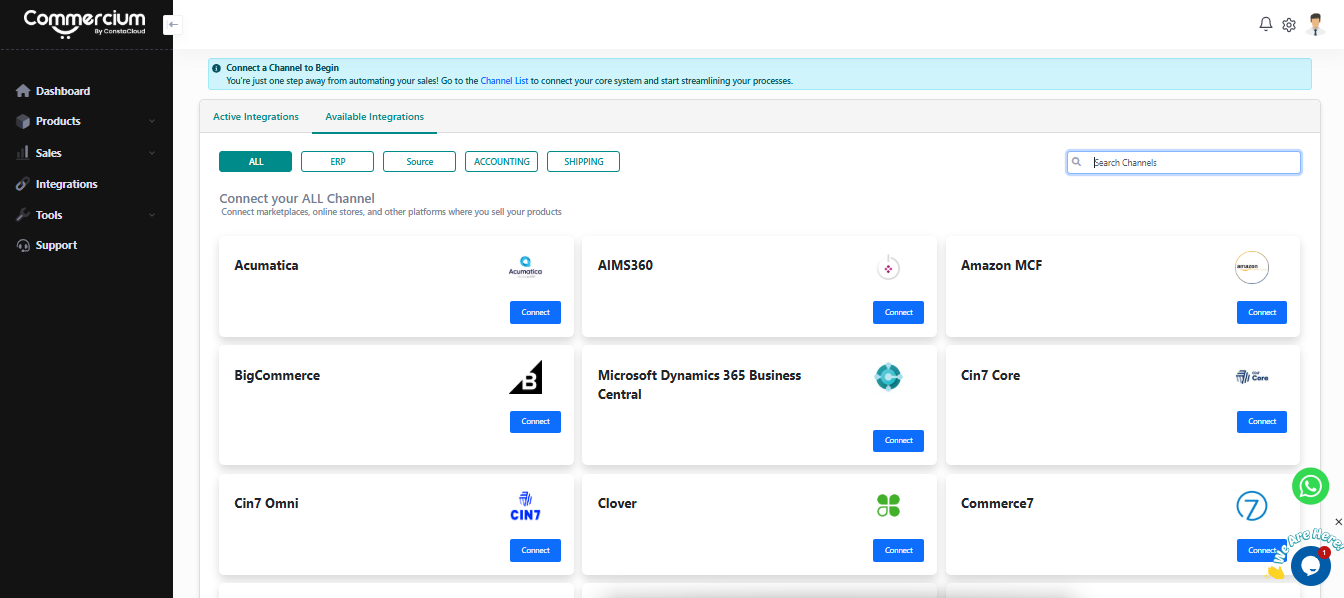Open the WhatsApp chat icon
1344x598 pixels.
coord(1310,486)
